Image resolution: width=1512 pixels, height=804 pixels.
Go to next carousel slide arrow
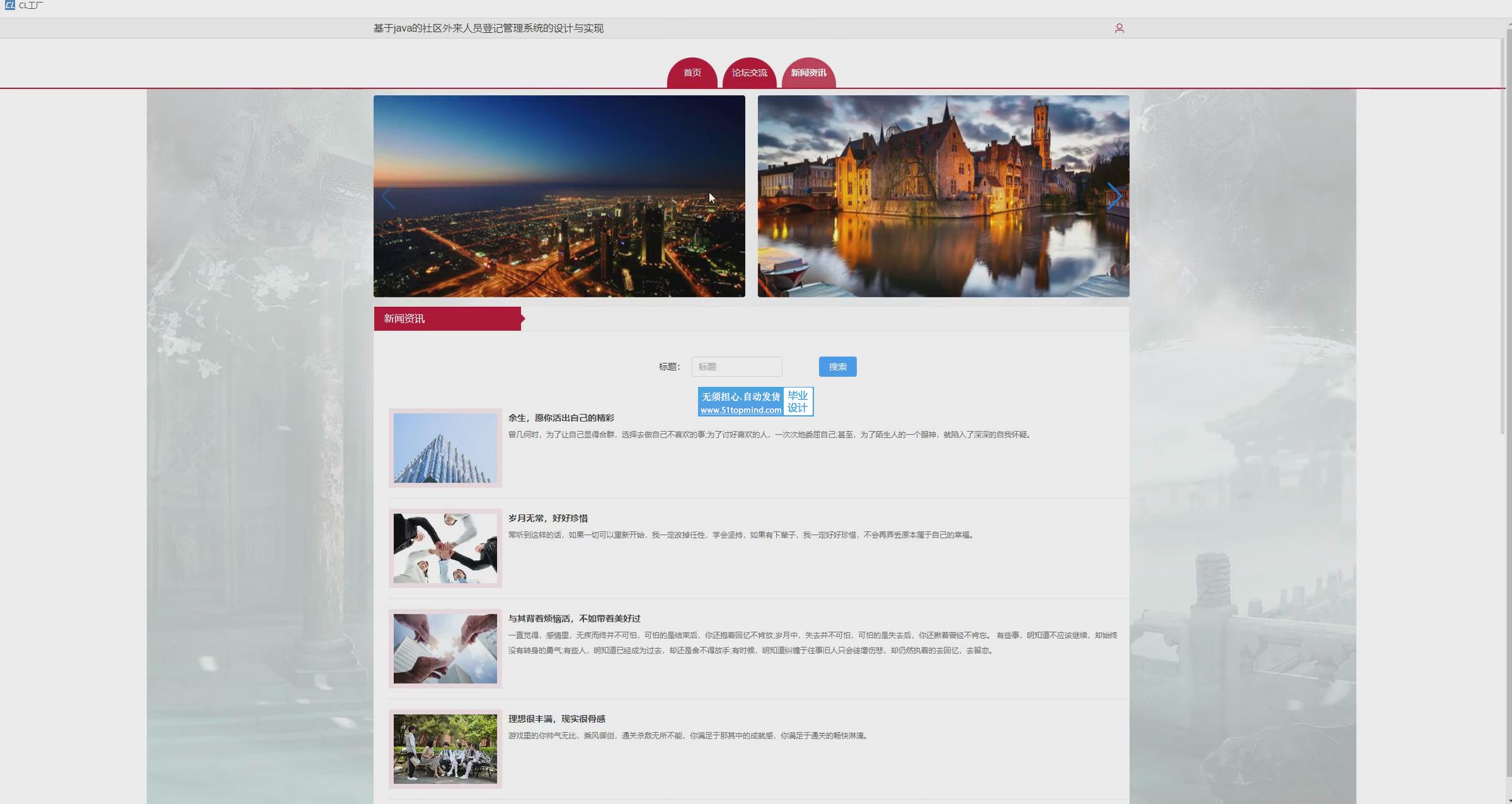pyautogui.click(x=1114, y=197)
